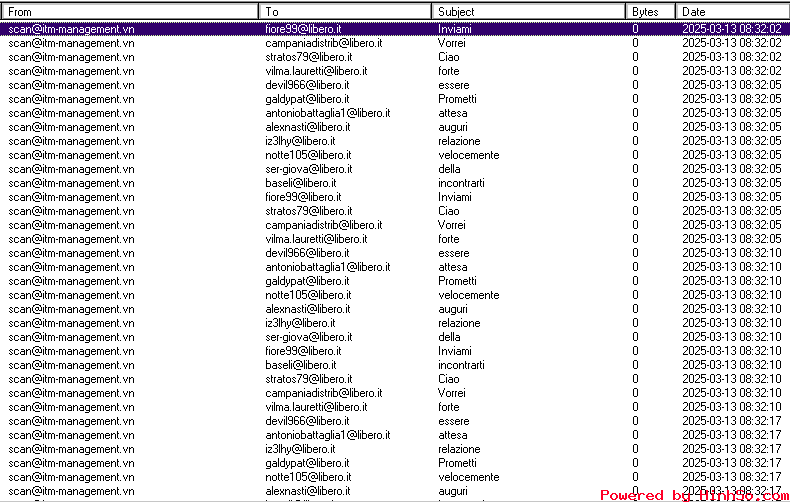Screen dimensions: 790x502
Task: Click vilma.lauretti@libero.it entry at 08:32:05
Action: (395, 239)
